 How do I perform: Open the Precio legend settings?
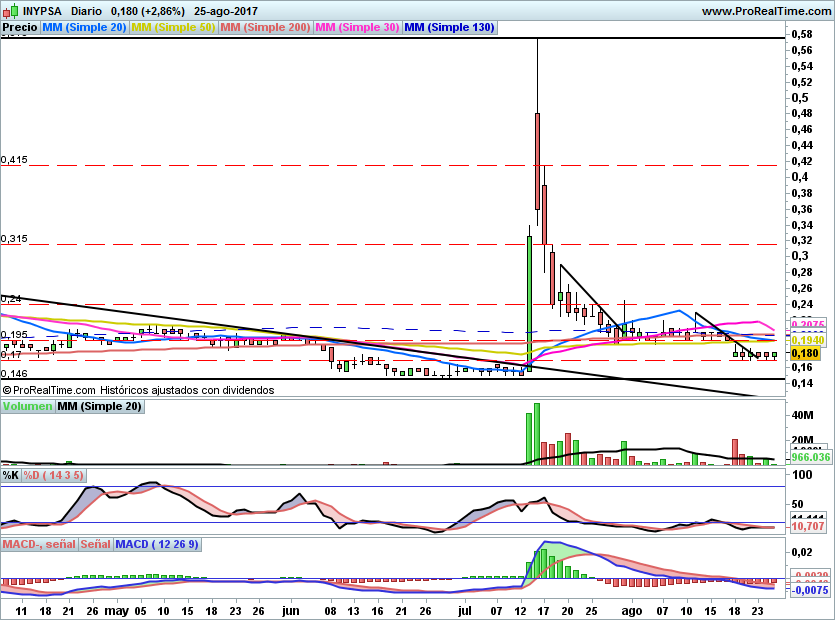coord(20,28)
